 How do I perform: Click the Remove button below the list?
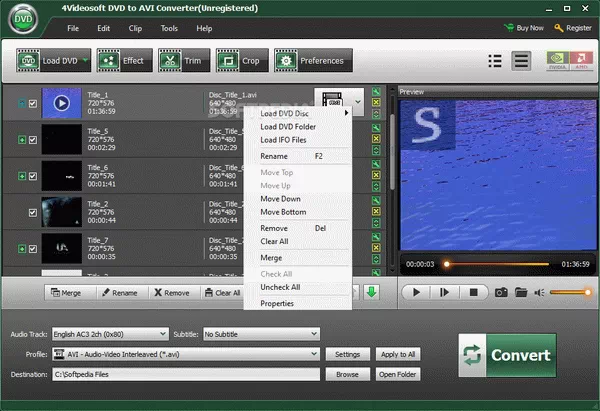click(x=172, y=293)
